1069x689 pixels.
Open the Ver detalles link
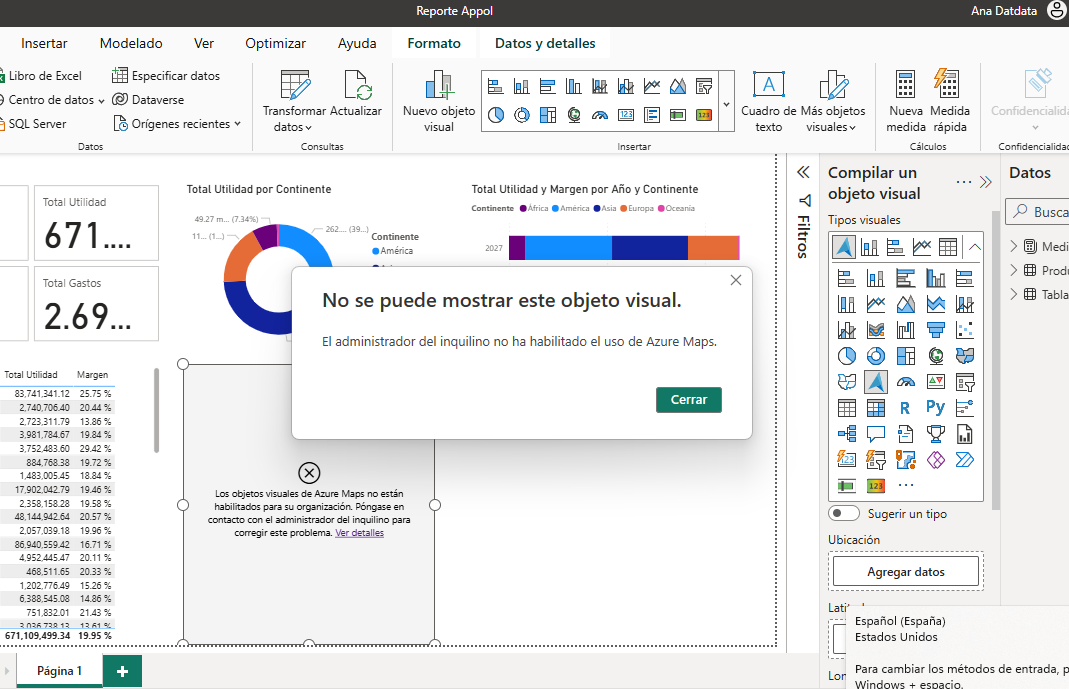(x=359, y=533)
